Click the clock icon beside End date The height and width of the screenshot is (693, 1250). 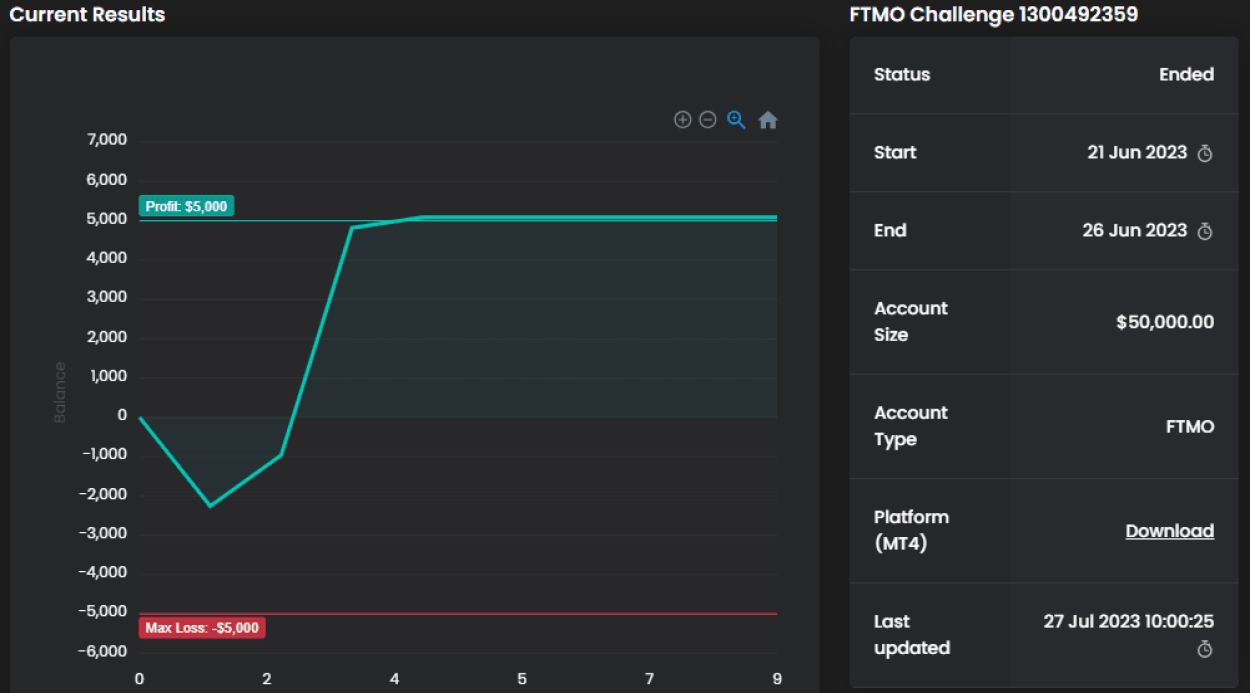(x=1205, y=231)
